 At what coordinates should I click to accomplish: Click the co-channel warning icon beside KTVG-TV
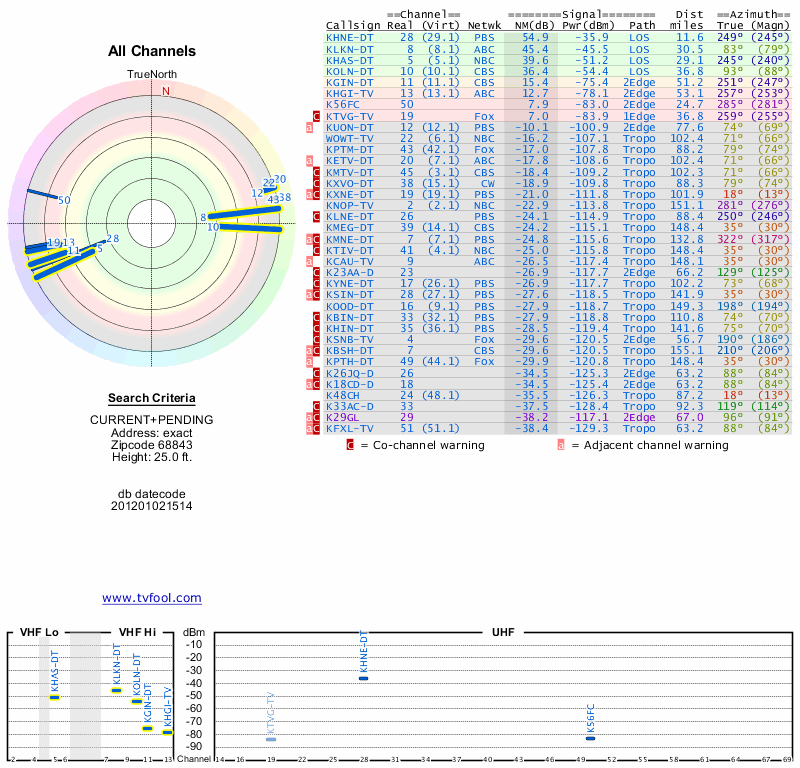click(316, 116)
